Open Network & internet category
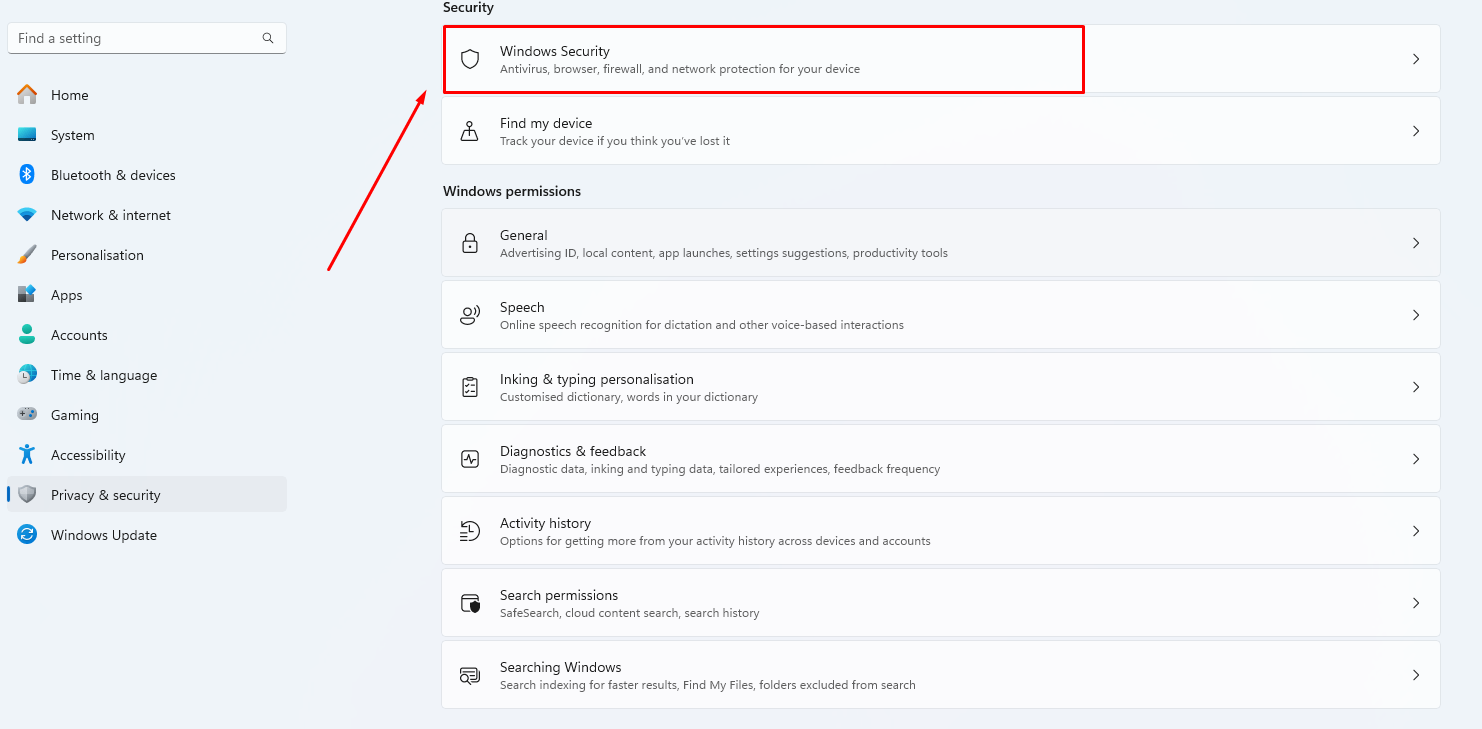The height and width of the screenshot is (729, 1482). click(147, 215)
